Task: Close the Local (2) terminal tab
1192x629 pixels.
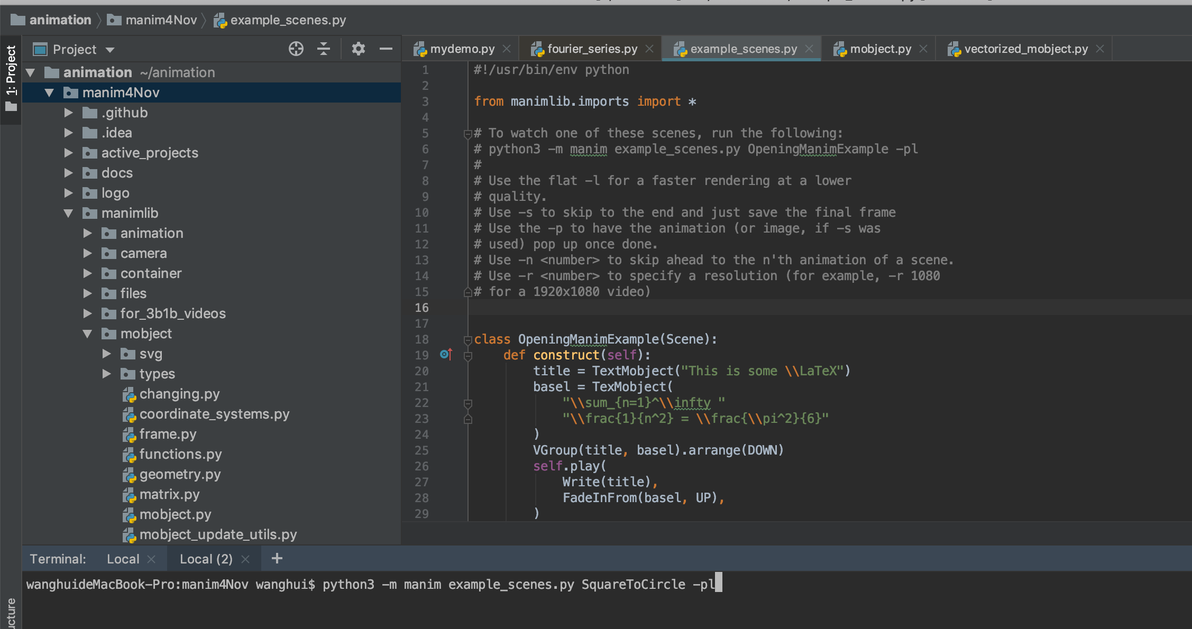Action: coord(247,559)
